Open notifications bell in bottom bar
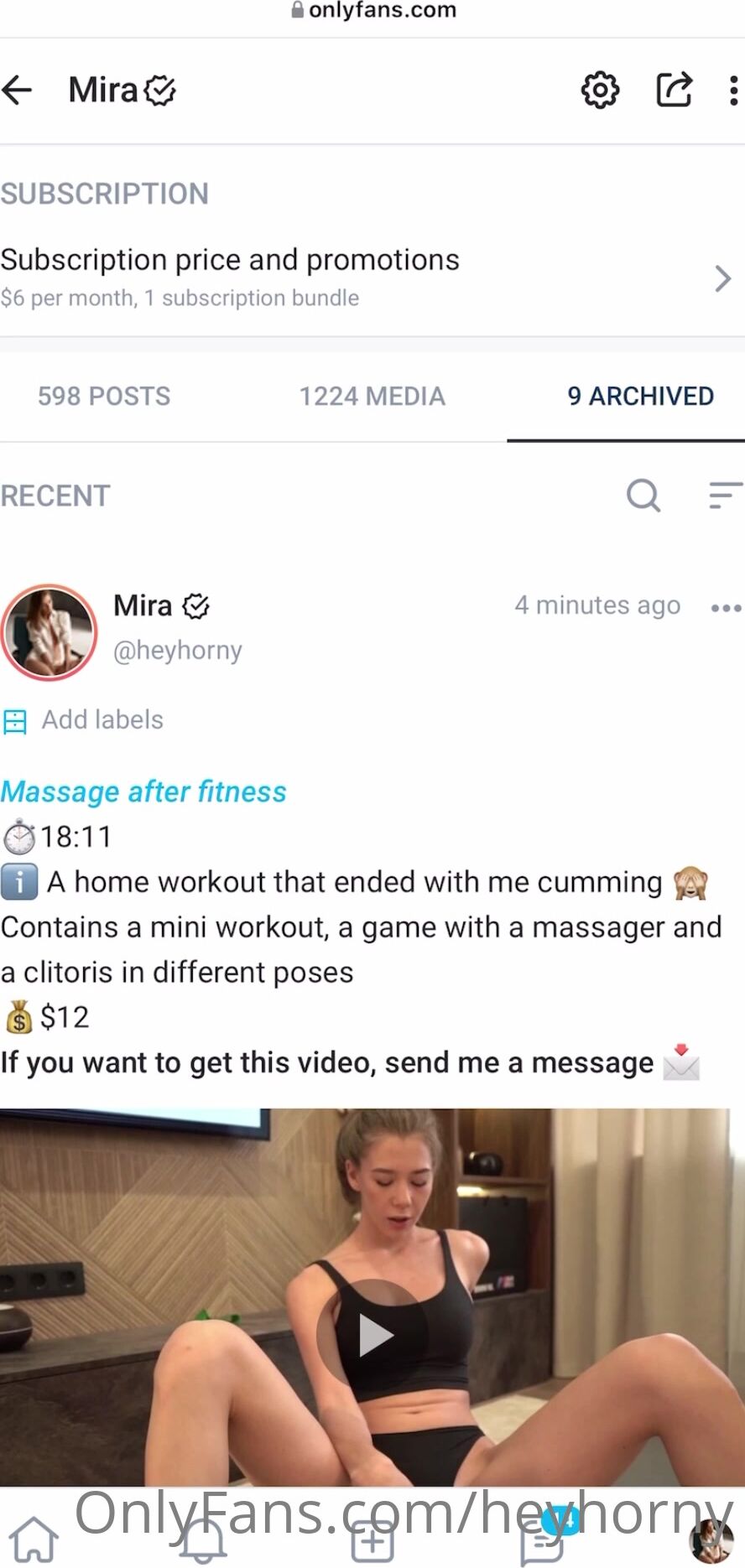 click(203, 1539)
